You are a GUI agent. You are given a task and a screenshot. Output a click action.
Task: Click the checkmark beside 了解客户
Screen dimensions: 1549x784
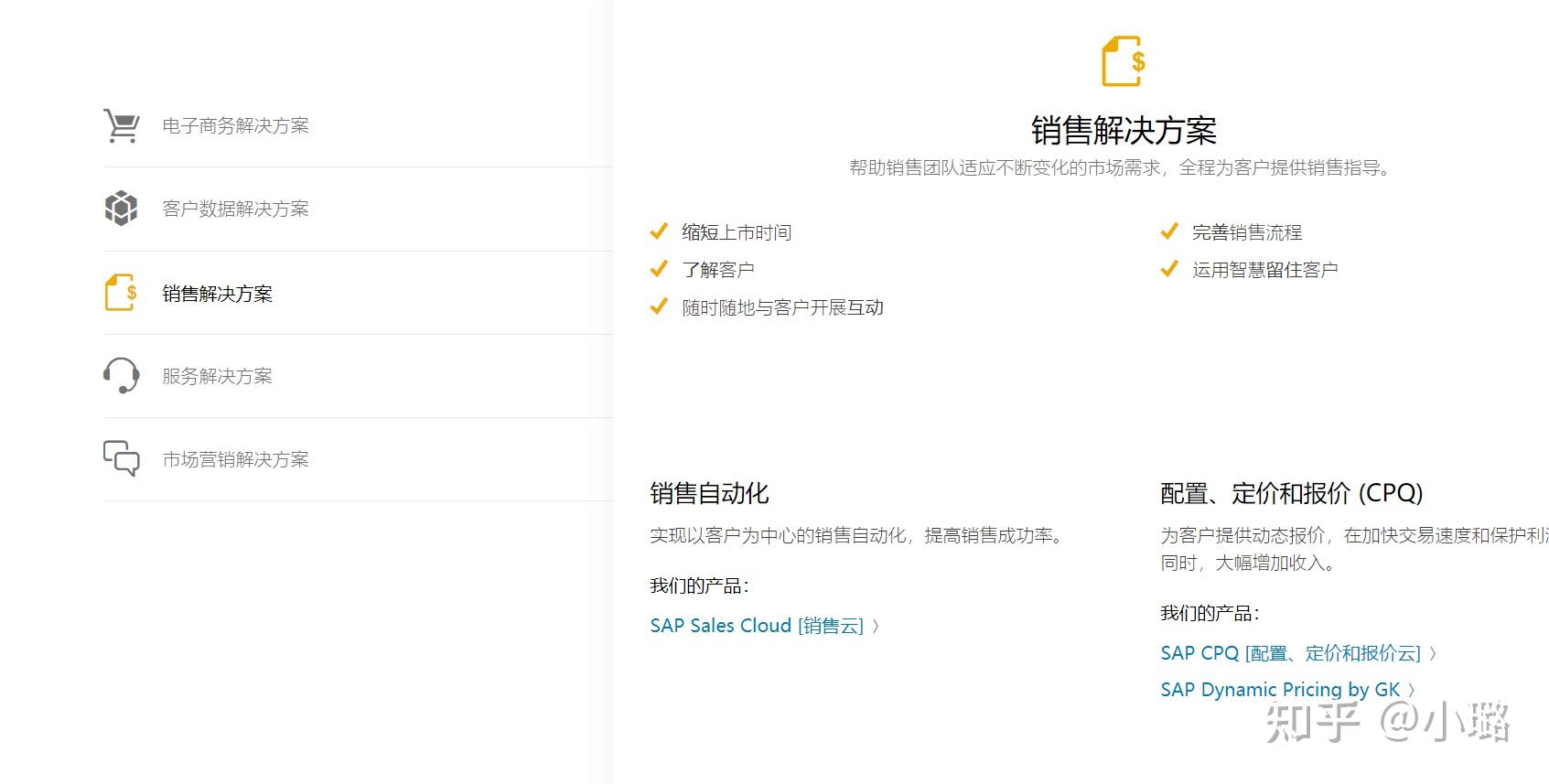click(x=659, y=269)
